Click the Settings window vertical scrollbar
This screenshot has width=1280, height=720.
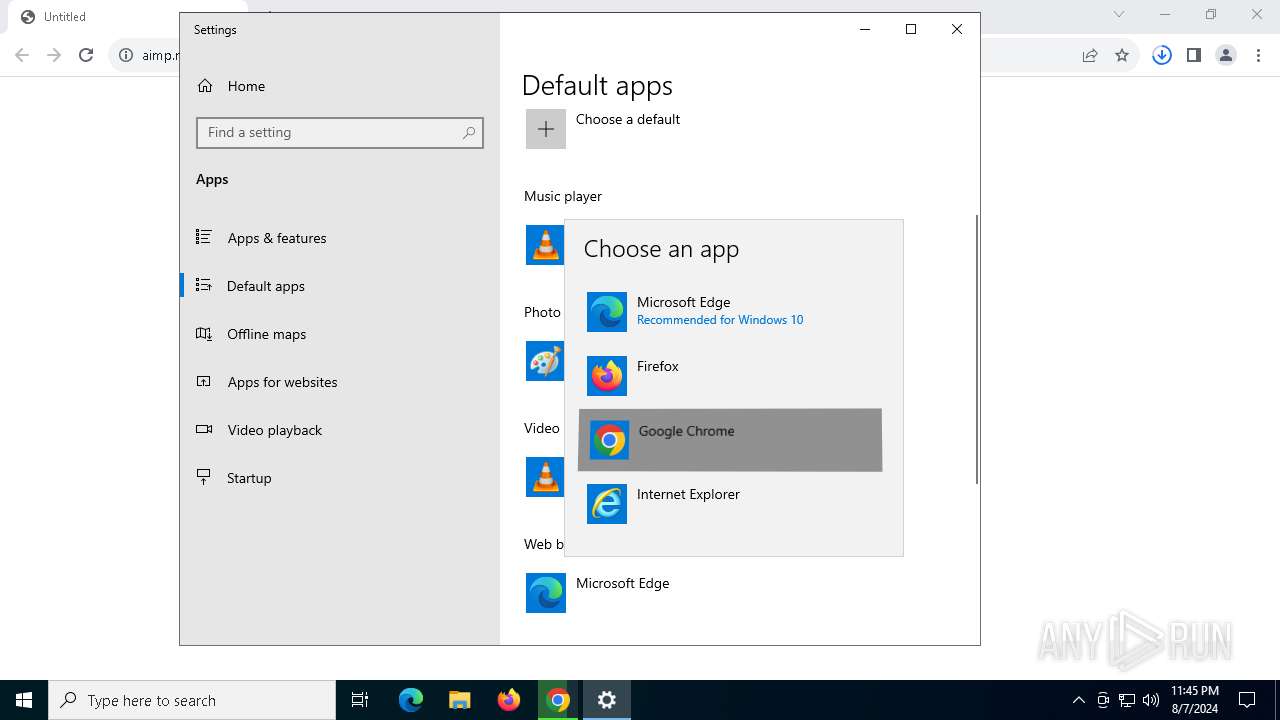[976, 349]
